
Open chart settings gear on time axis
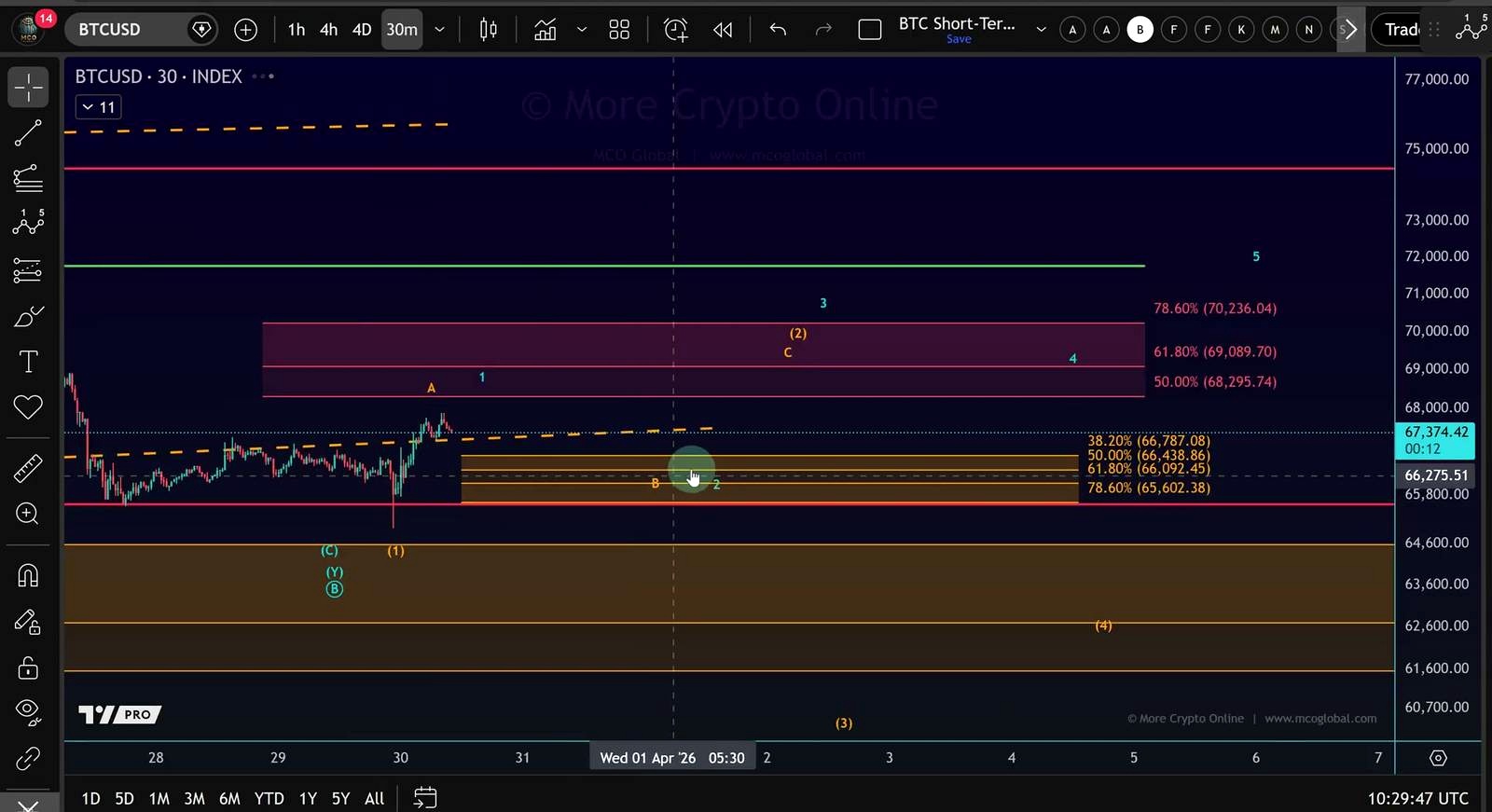[1438, 758]
